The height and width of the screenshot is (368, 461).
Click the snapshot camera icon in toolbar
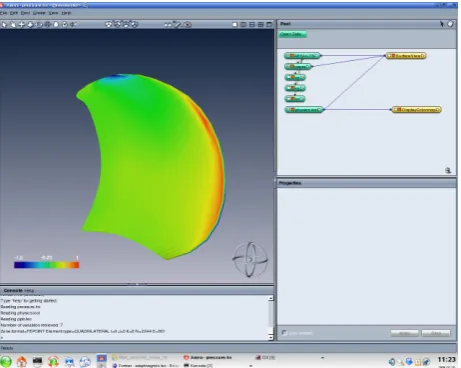(188, 24)
